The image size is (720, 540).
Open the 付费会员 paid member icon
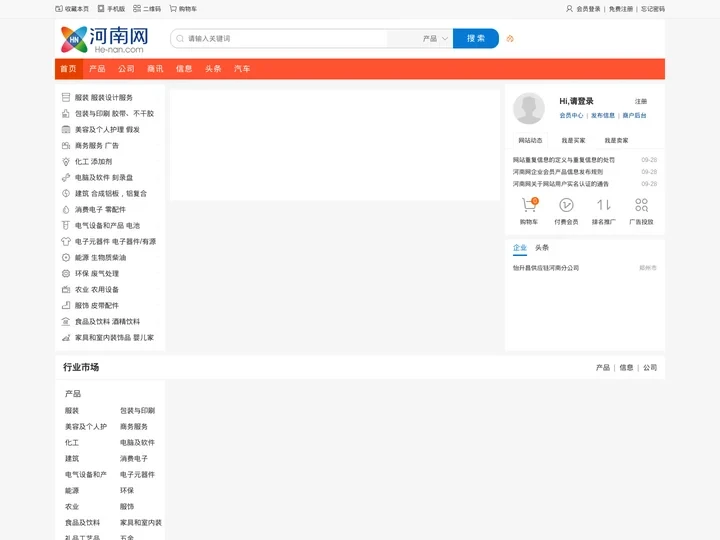(566, 205)
